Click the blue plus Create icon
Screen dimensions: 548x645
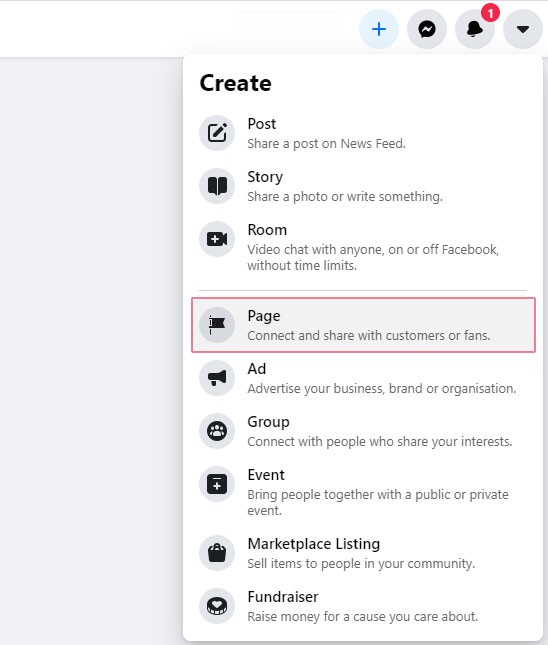point(379,29)
